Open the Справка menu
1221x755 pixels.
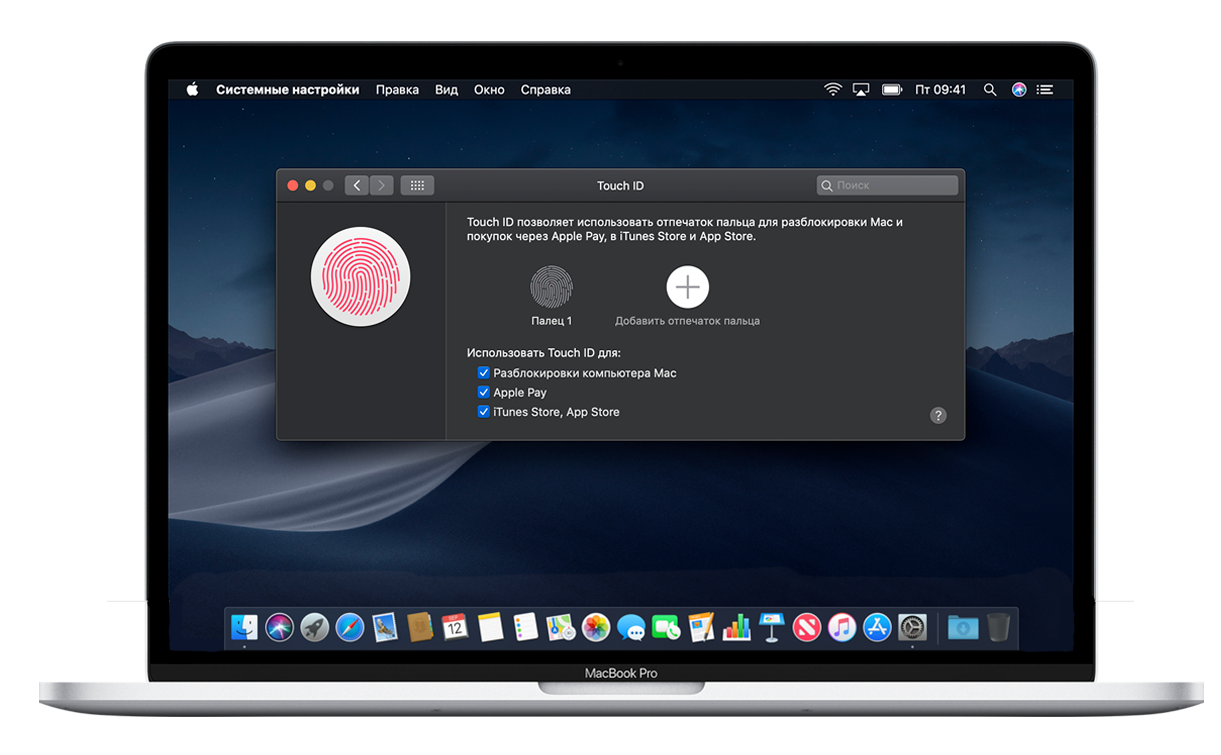point(546,89)
